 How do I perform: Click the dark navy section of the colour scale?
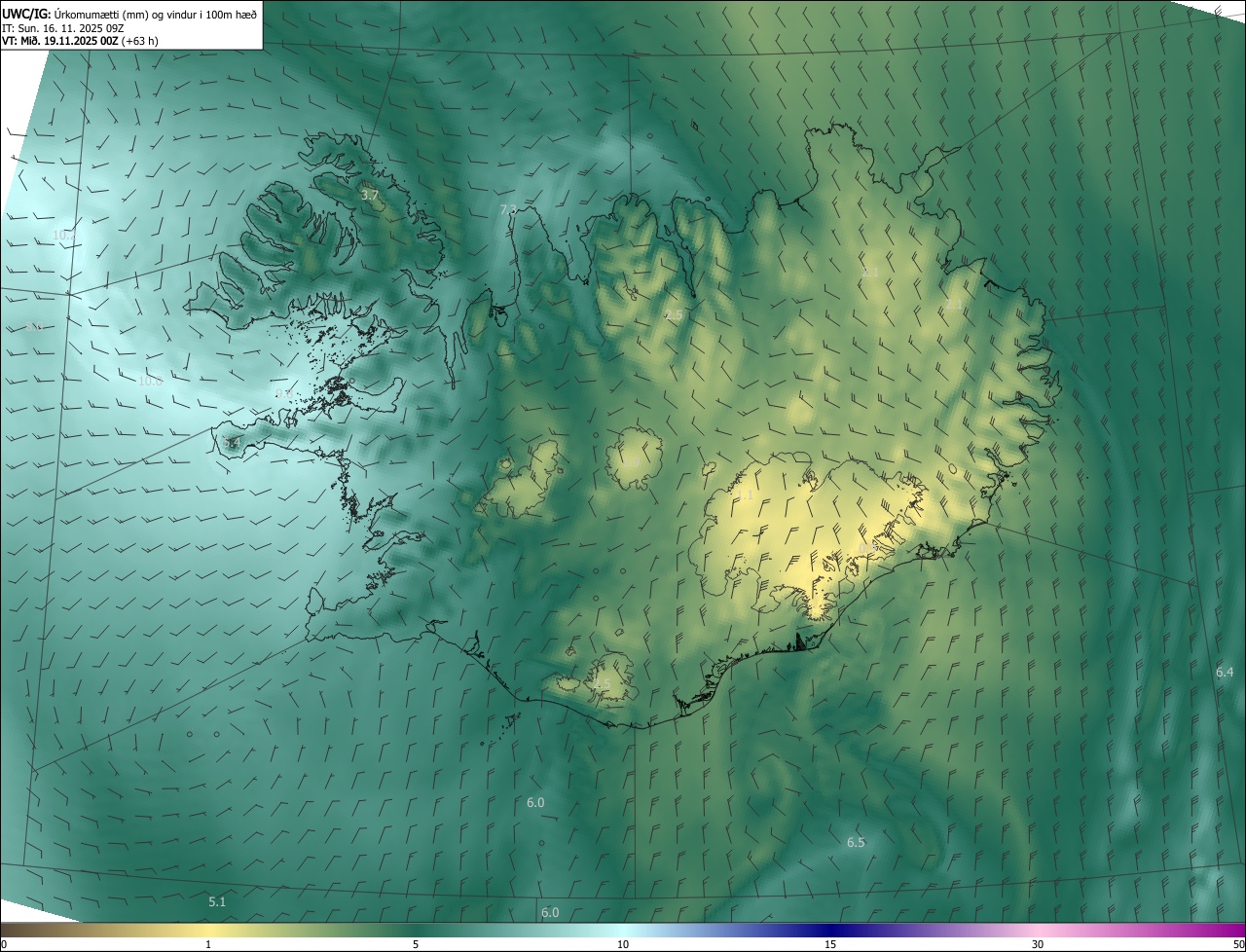pyautogui.click(x=830, y=931)
